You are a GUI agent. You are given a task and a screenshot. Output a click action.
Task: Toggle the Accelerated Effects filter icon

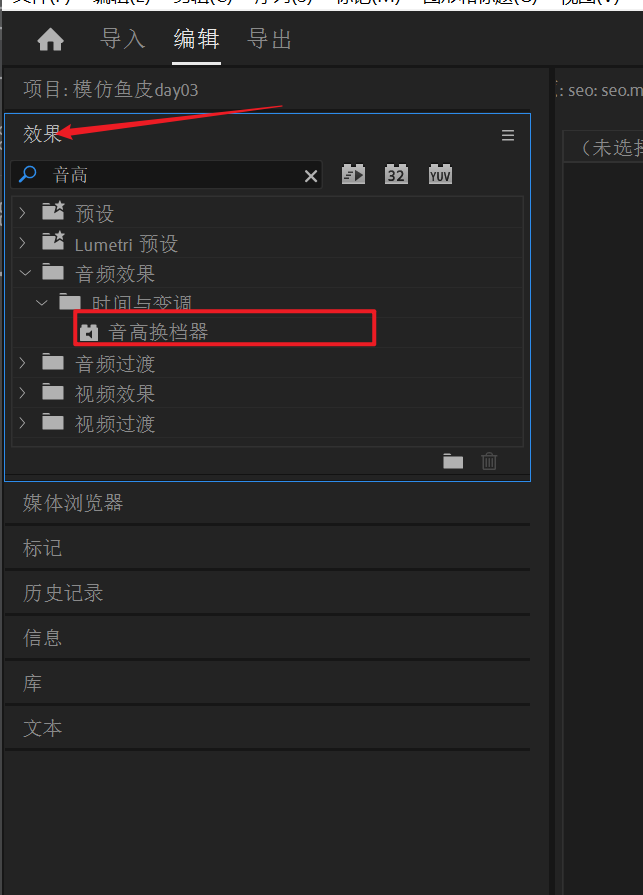pyautogui.click(x=353, y=174)
